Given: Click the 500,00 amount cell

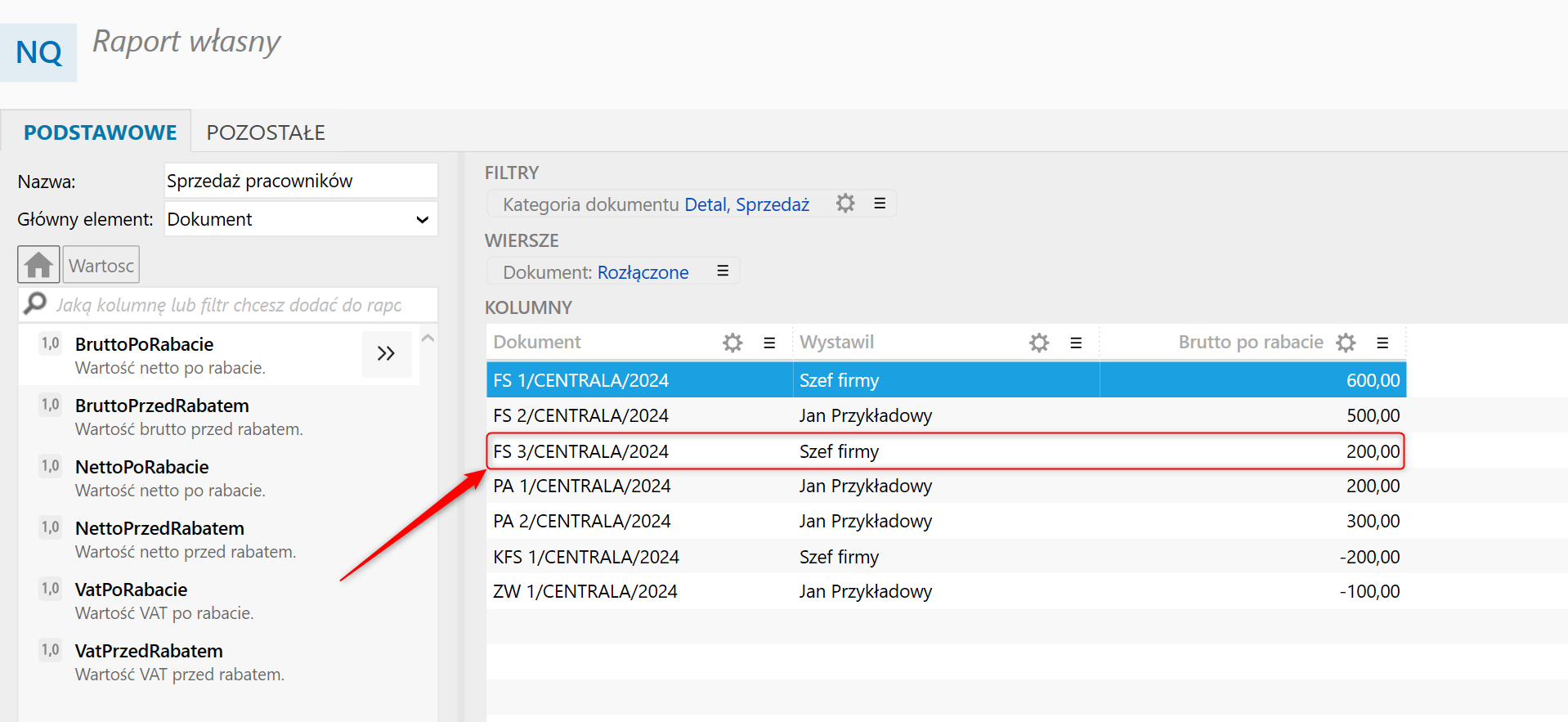Looking at the screenshot, I should 1373,415.
